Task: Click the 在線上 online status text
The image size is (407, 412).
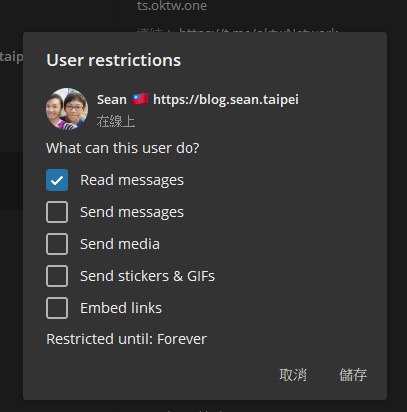Action: 116,121
